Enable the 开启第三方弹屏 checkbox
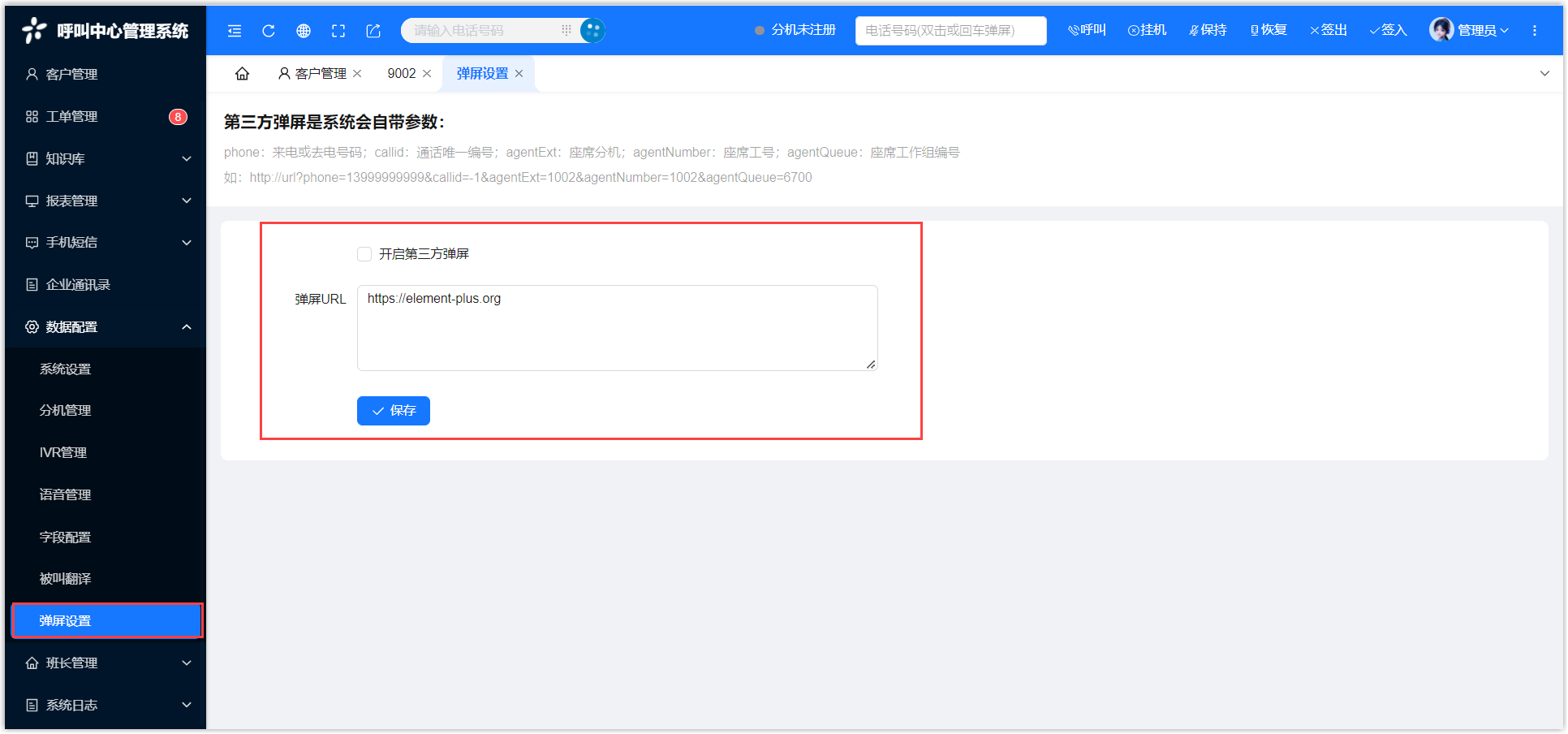The width and height of the screenshot is (1568, 734). coord(364,254)
